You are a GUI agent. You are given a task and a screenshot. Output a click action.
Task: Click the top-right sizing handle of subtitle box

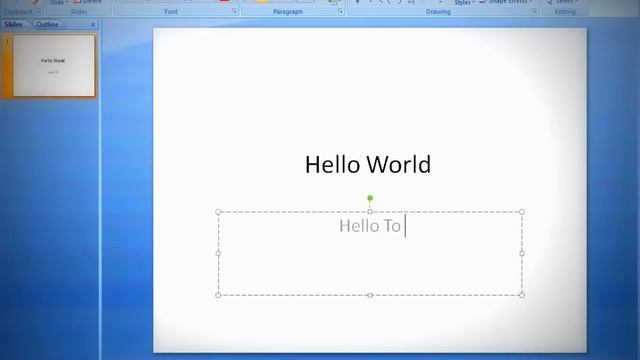[x=522, y=212]
